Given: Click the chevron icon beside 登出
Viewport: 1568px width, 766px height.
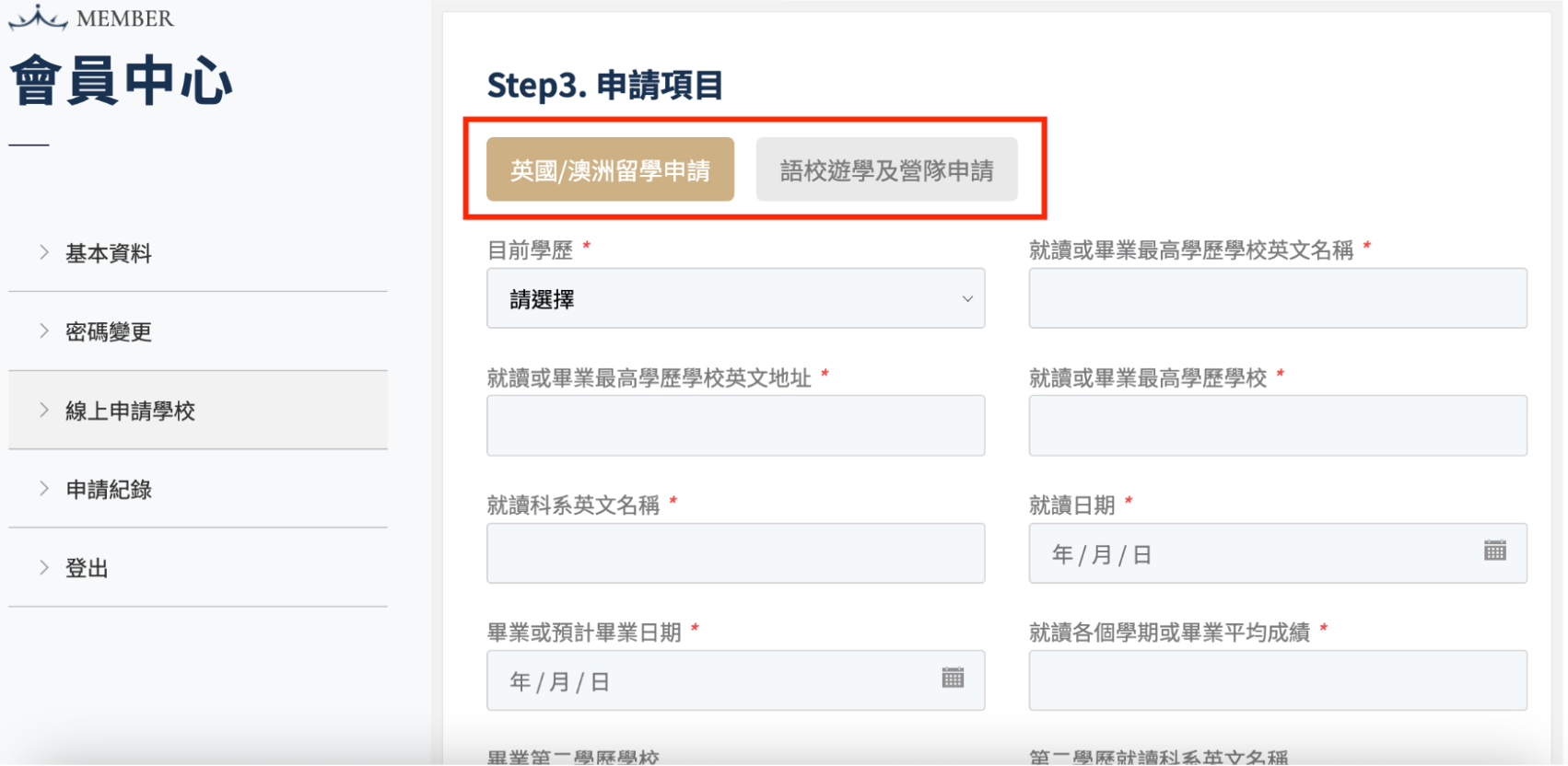Looking at the screenshot, I should click(x=43, y=568).
